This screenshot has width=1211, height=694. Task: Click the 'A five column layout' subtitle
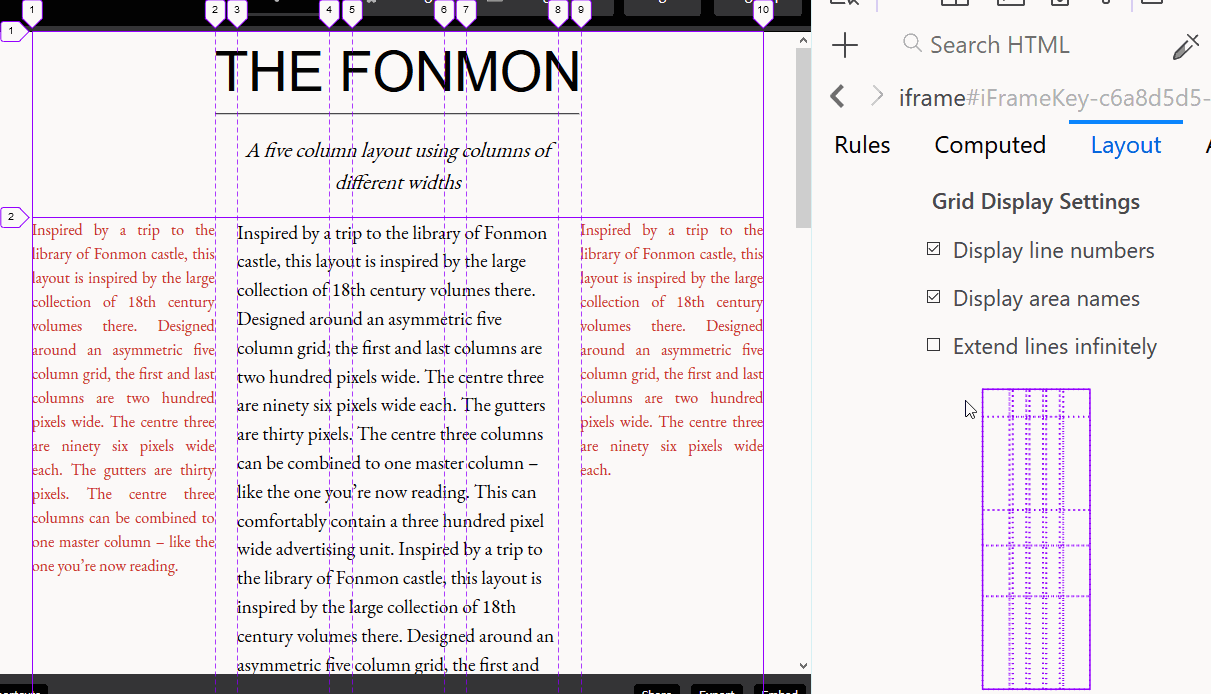click(399, 166)
